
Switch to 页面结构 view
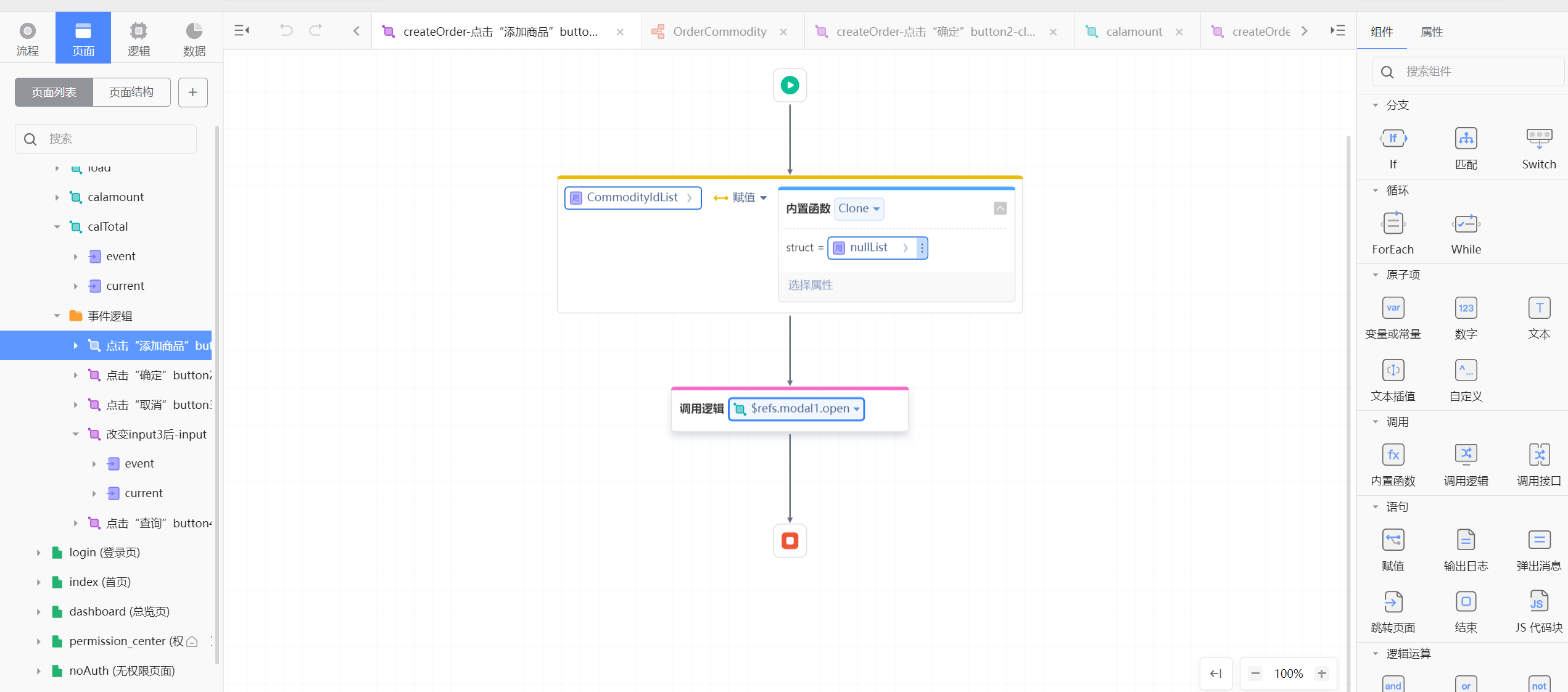pyautogui.click(x=131, y=92)
